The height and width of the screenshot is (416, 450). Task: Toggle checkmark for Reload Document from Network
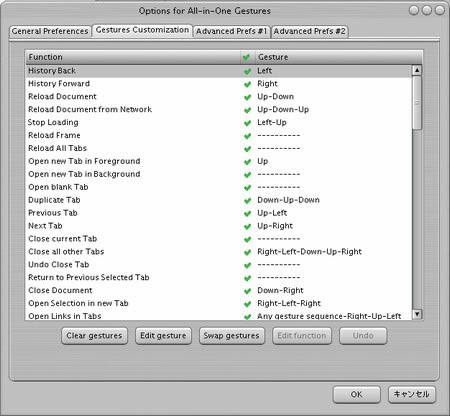click(x=247, y=110)
